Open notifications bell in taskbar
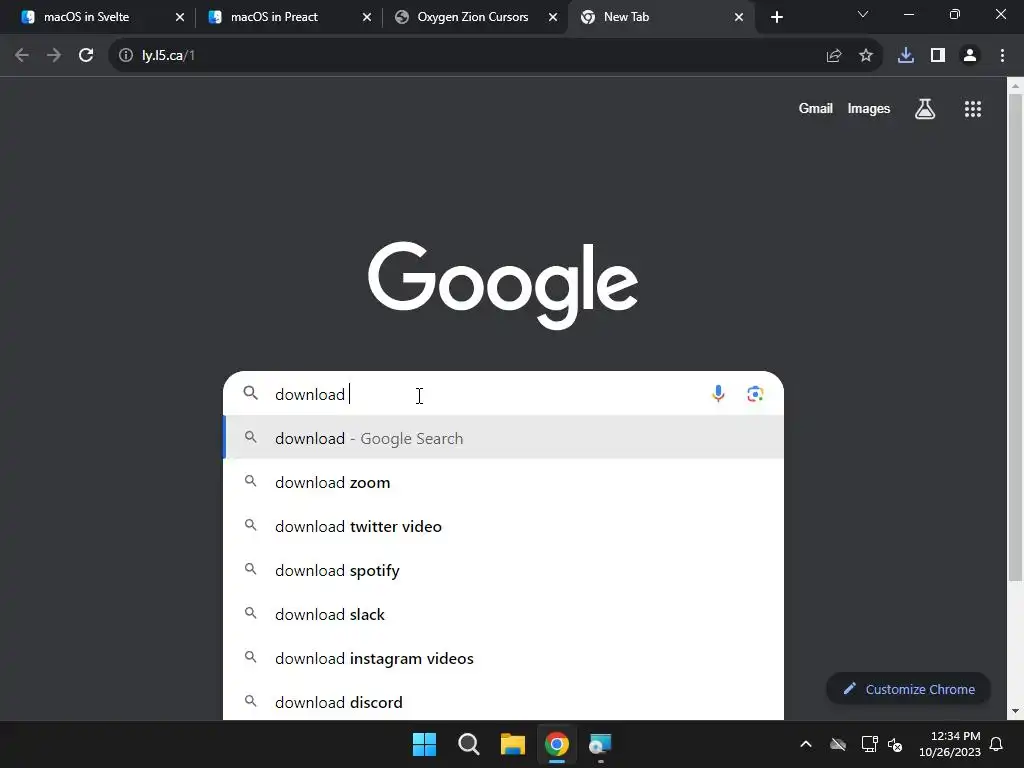This screenshot has width=1024, height=768. point(997,744)
